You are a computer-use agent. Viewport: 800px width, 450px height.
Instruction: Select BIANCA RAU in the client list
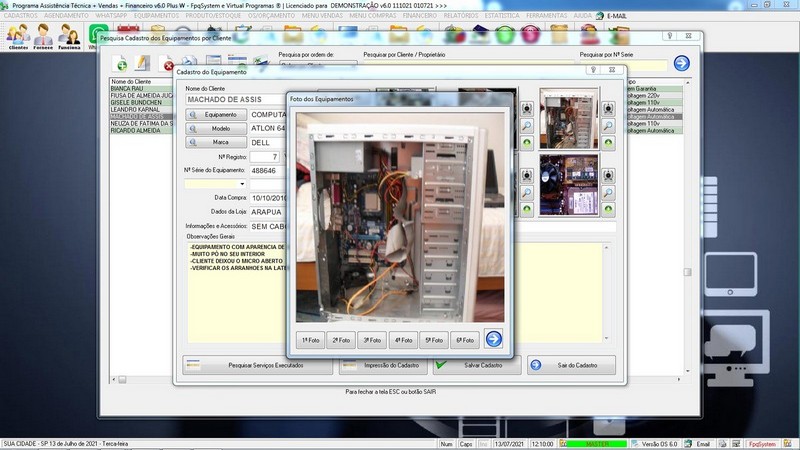[x=141, y=89]
